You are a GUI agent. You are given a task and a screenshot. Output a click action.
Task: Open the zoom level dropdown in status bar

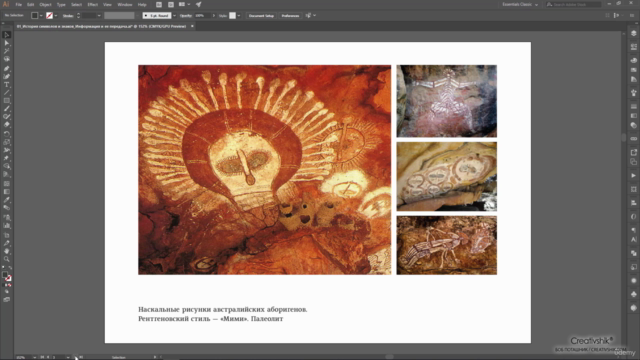coord(34,357)
